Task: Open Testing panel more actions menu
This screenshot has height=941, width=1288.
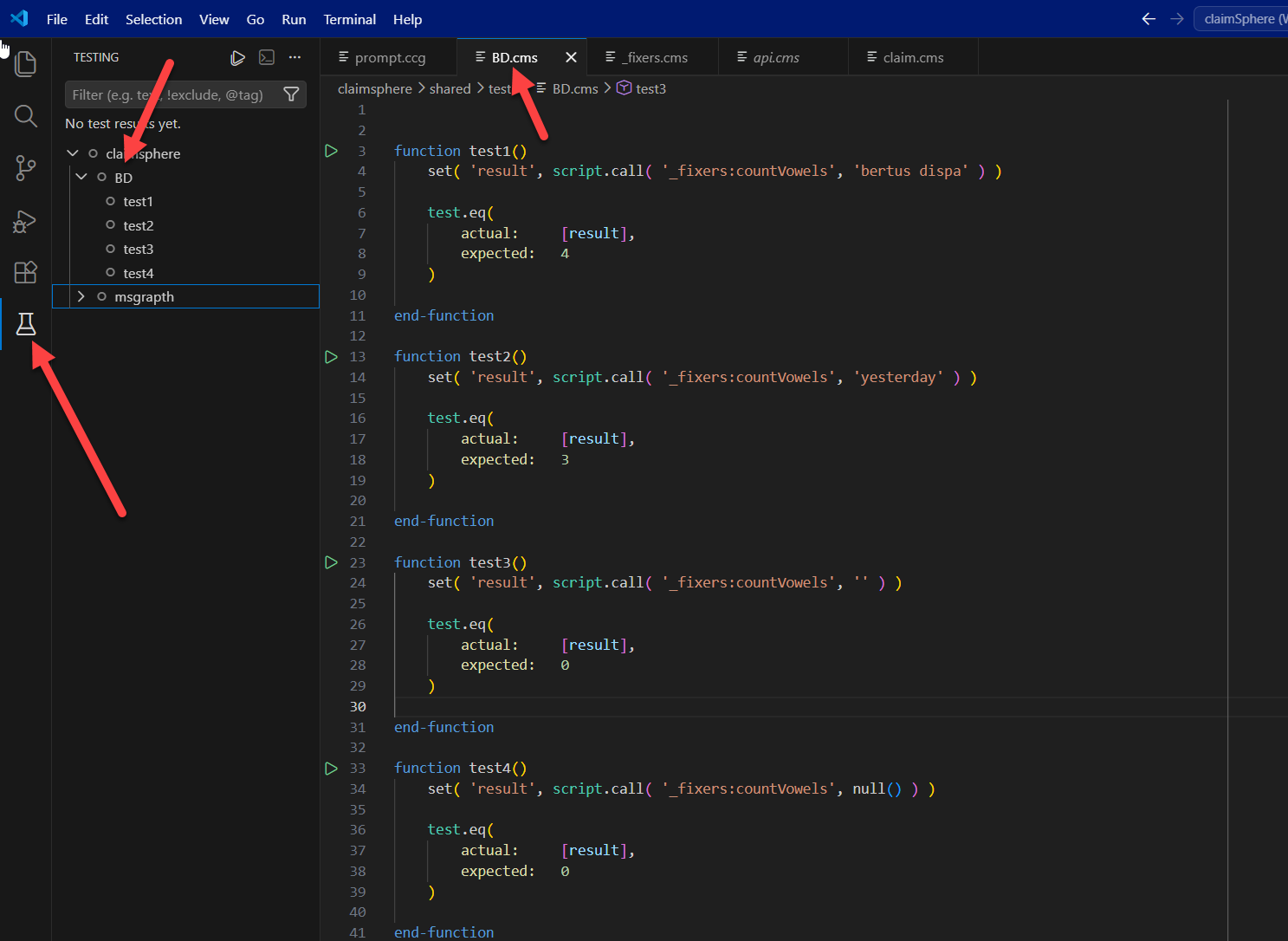Action: click(x=295, y=57)
